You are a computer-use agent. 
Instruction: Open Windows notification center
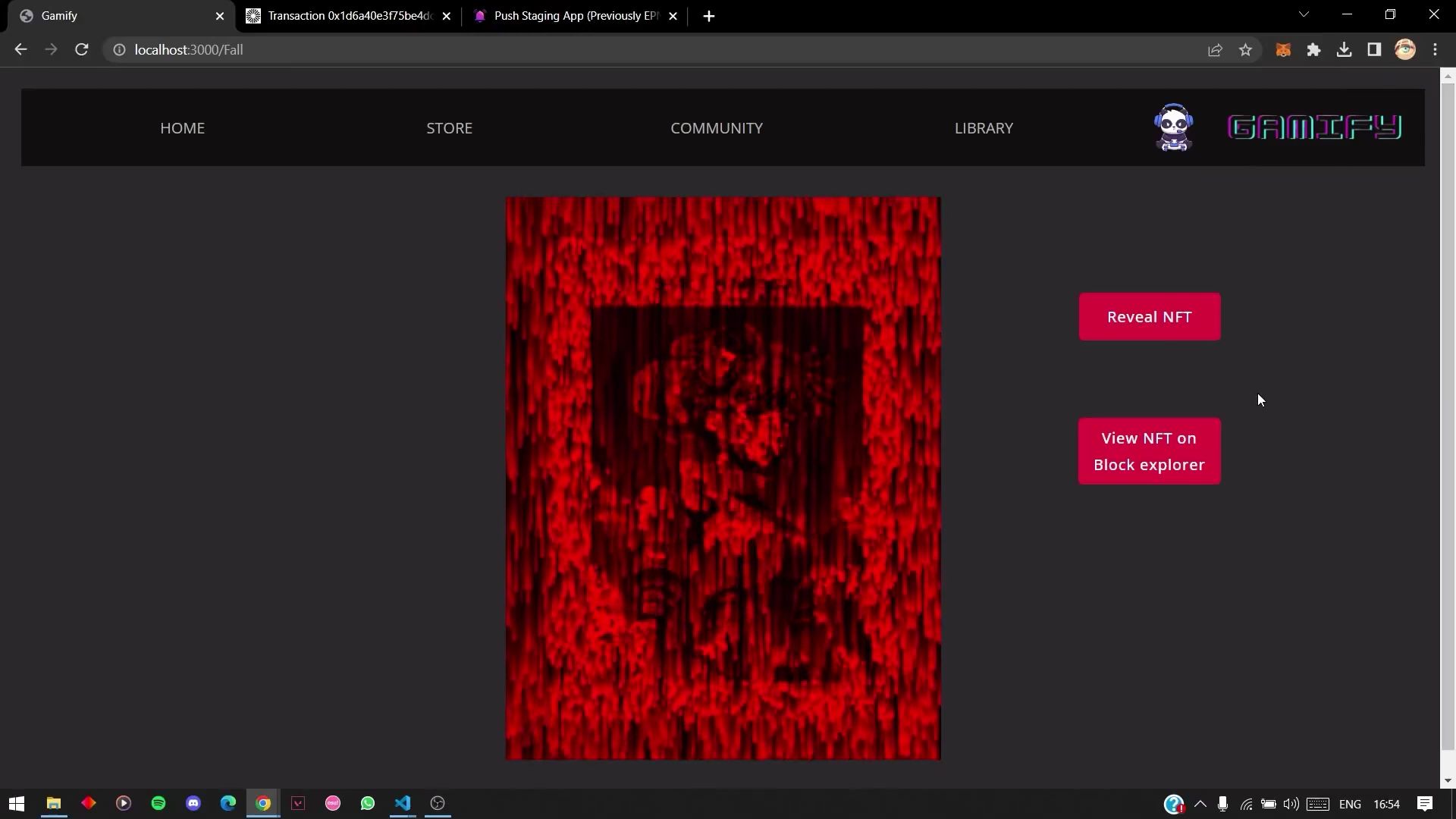click(x=1425, y=804)
